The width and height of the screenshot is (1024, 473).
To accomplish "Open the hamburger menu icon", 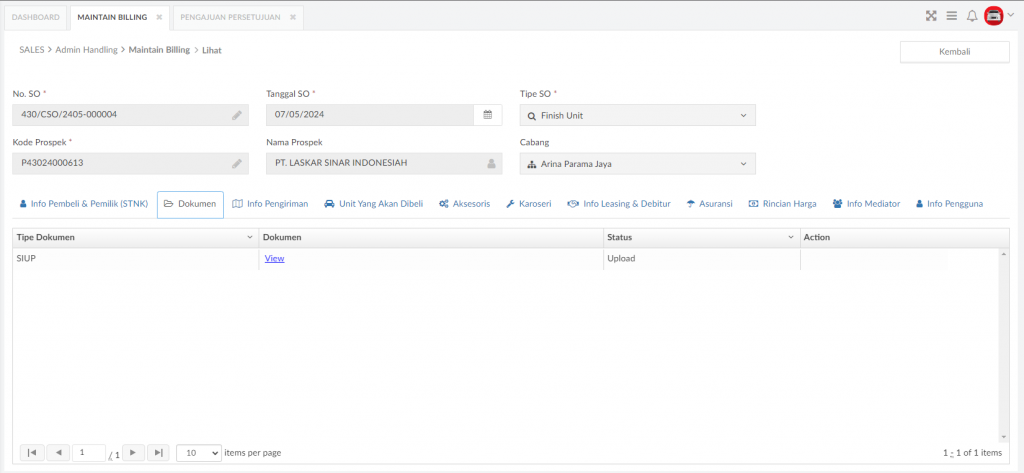I will (952, 16).
